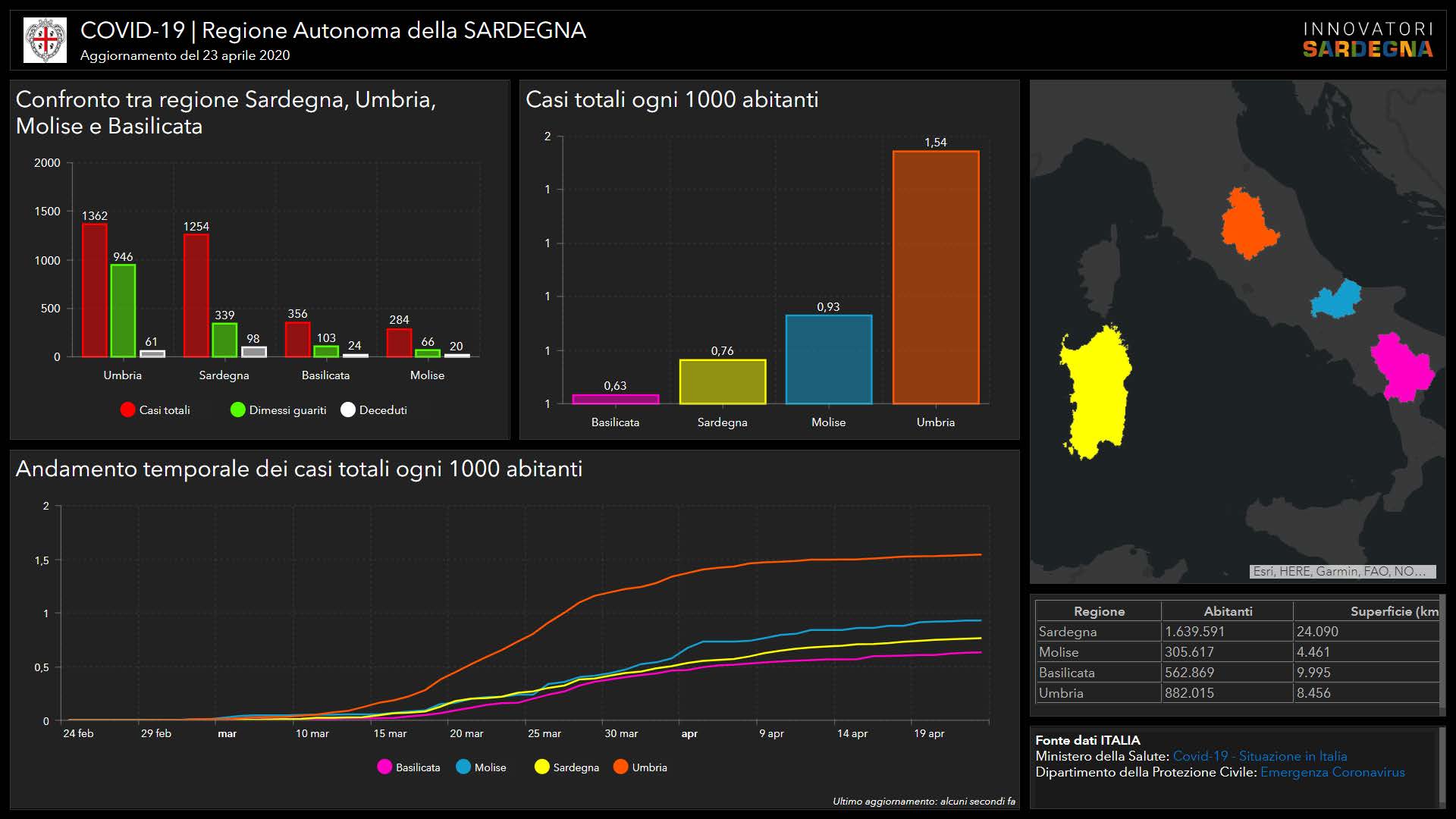Click Sardegna 1254 total cases red bar
1456x819 pixels.
tap(196, 296)
